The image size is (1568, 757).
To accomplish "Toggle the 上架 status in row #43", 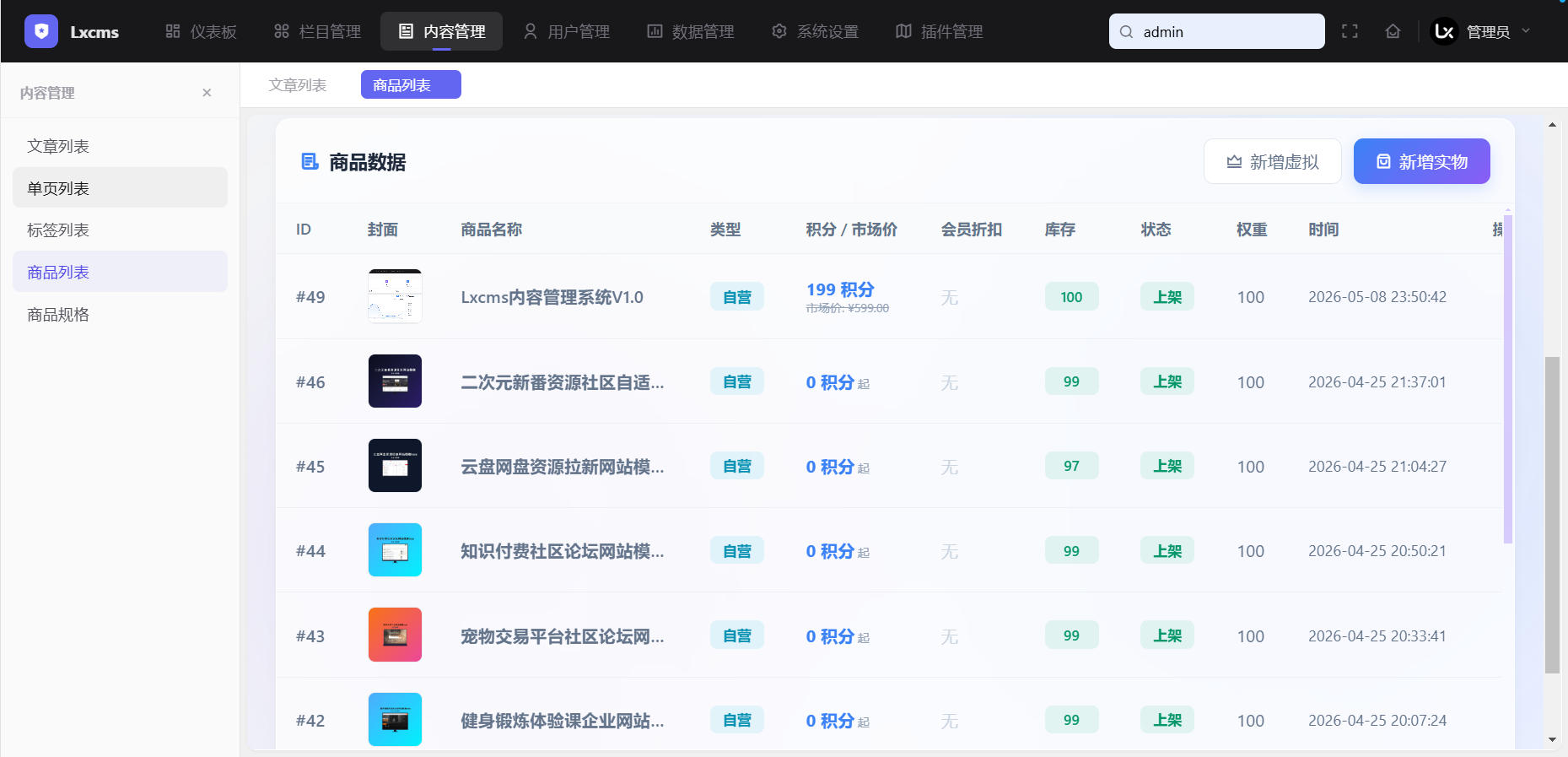I will [1167, 635].
